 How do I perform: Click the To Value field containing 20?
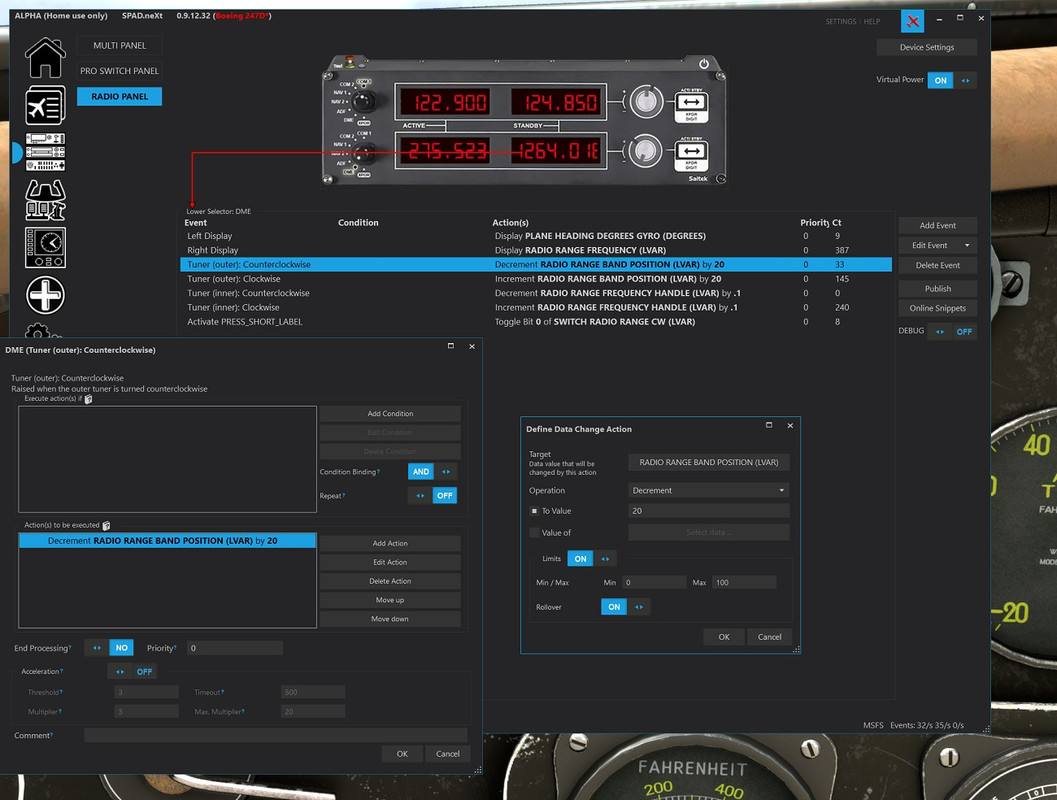tap(708, 511)
